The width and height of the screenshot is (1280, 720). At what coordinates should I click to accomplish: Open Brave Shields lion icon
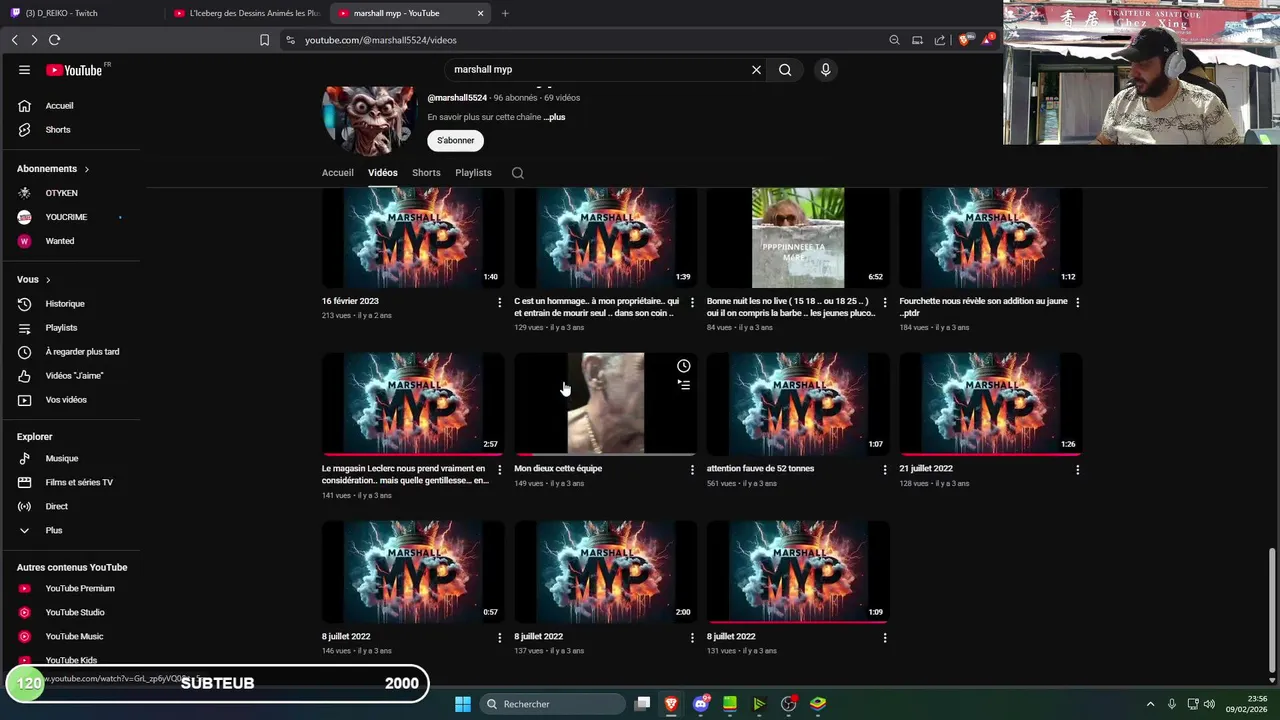[x=964, y=40]
